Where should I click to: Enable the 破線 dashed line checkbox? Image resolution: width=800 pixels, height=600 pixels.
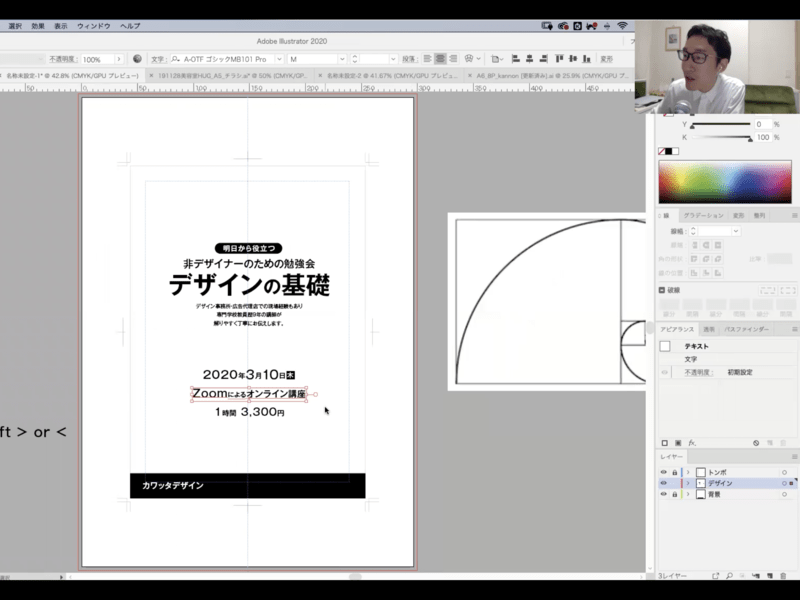pyautogui.click(x=663, y=290)
